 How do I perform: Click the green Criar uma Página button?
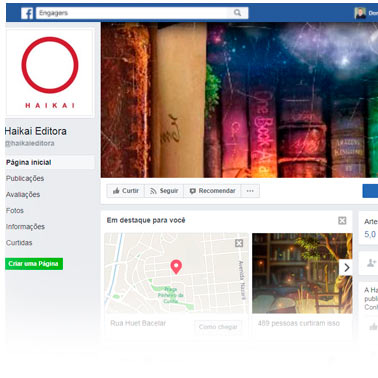point(34,264)
